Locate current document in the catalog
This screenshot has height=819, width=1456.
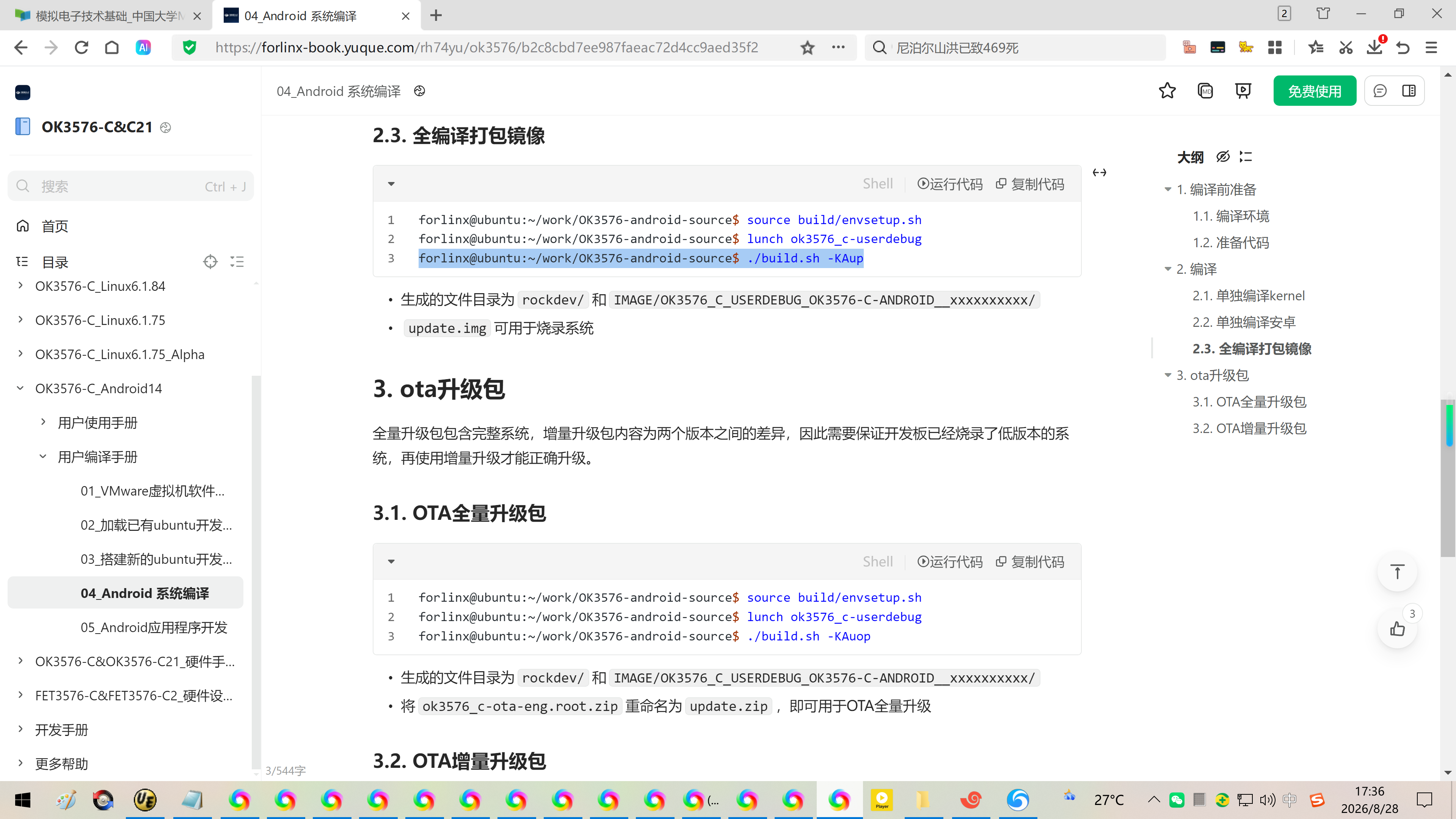[210, 262]
